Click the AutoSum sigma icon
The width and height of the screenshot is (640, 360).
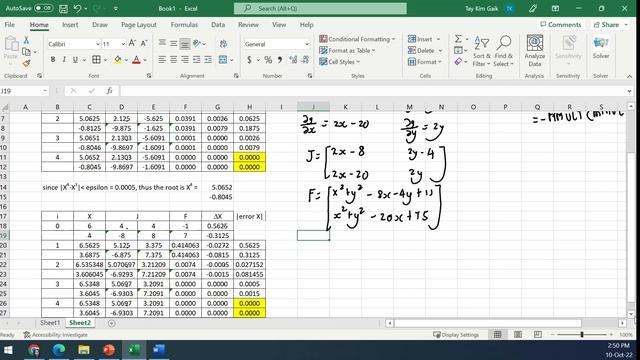[x=458, y=39]
